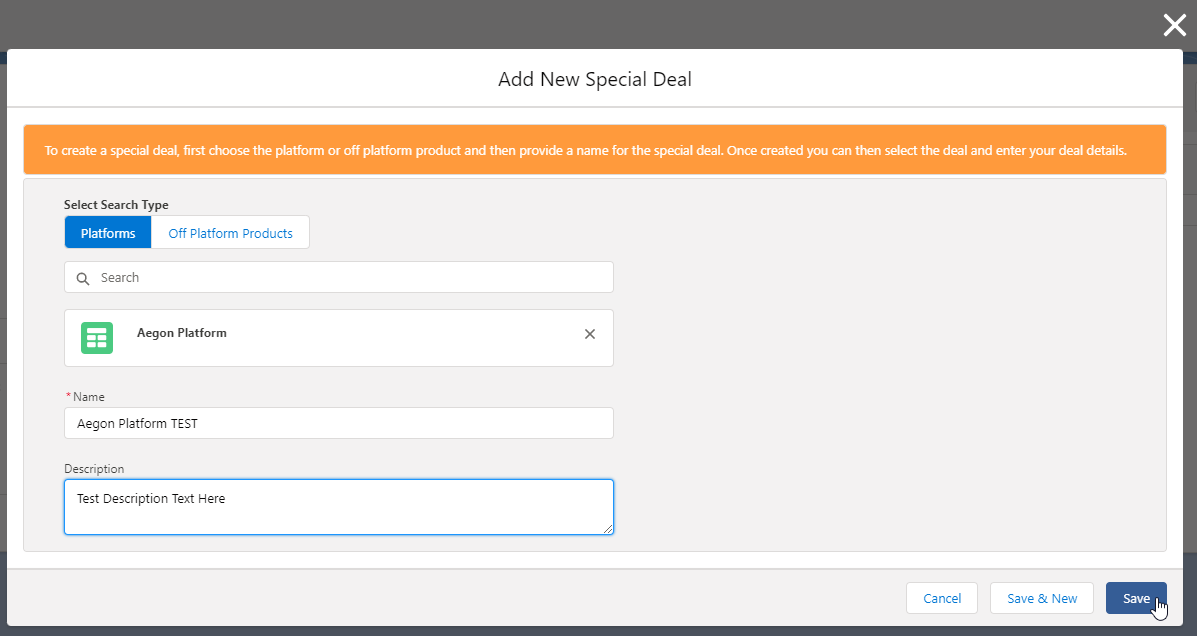Click the Description field label
The width and height of the screenshot is (1197, 636).
[94, 469]
